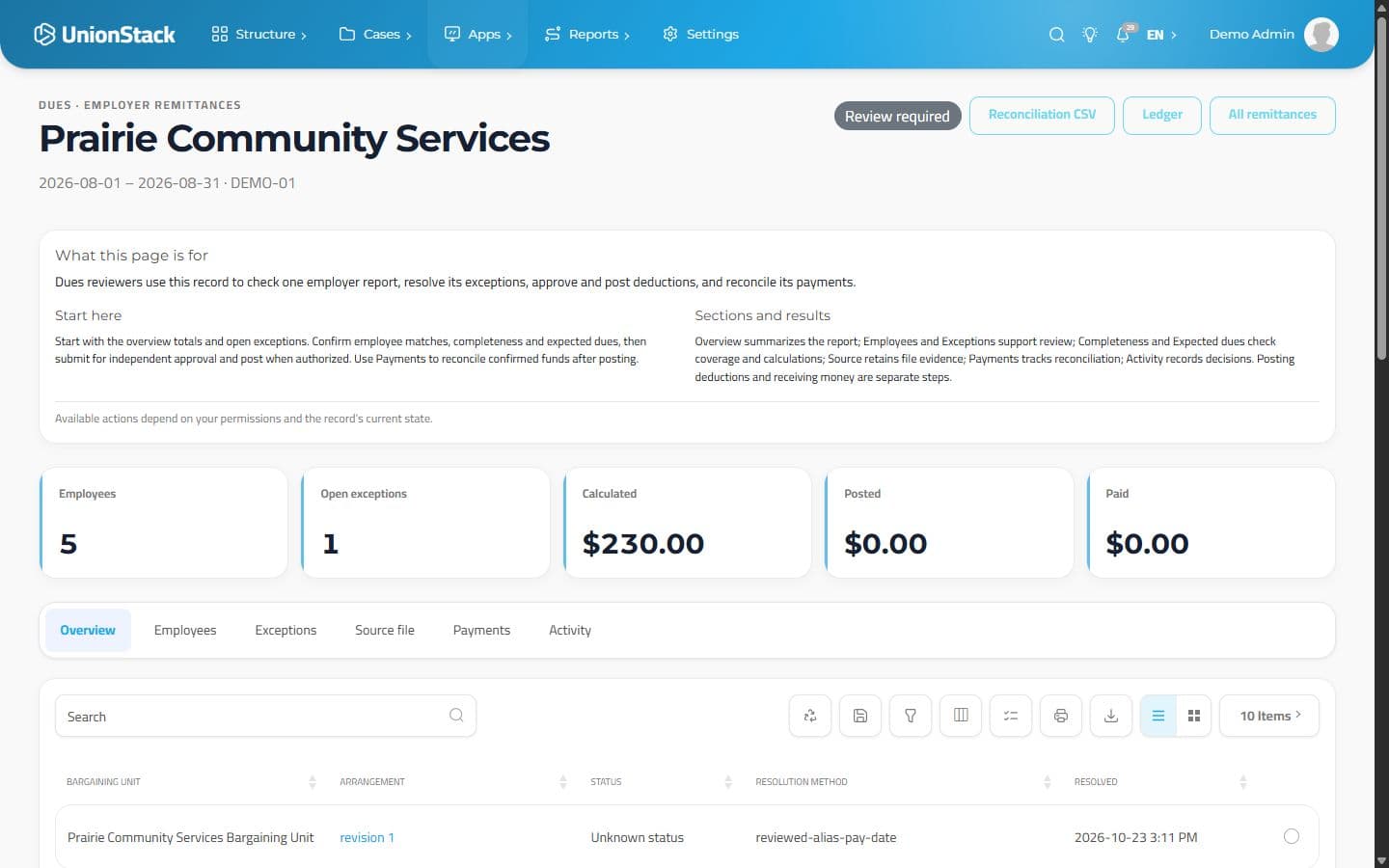Open the revision 1 arrangement link
Viewport: 1389px width, 868px height.
(x=367, y=837)
